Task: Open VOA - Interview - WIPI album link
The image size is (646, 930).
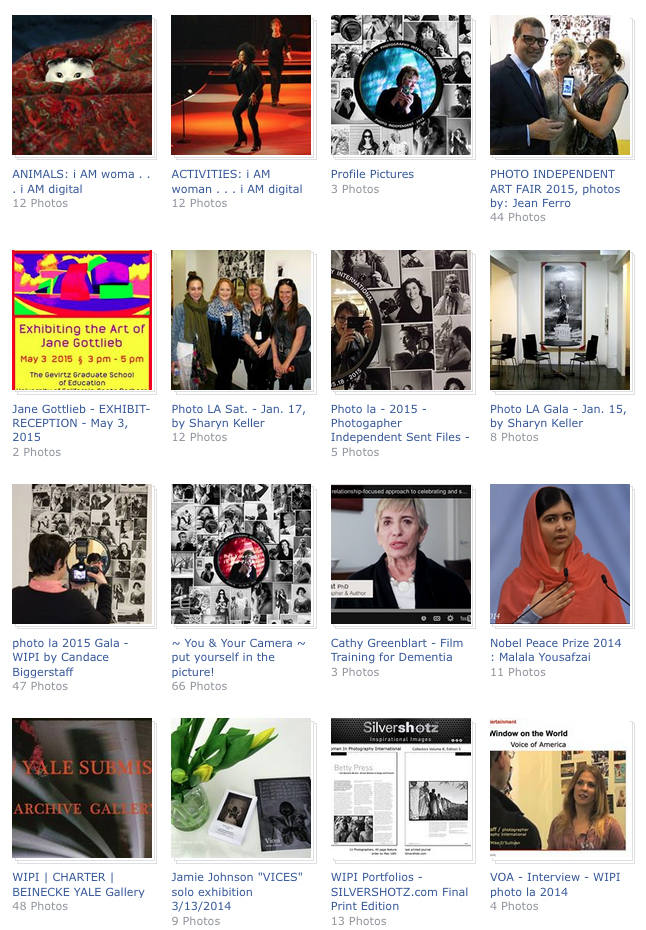Action: [555, 884]
